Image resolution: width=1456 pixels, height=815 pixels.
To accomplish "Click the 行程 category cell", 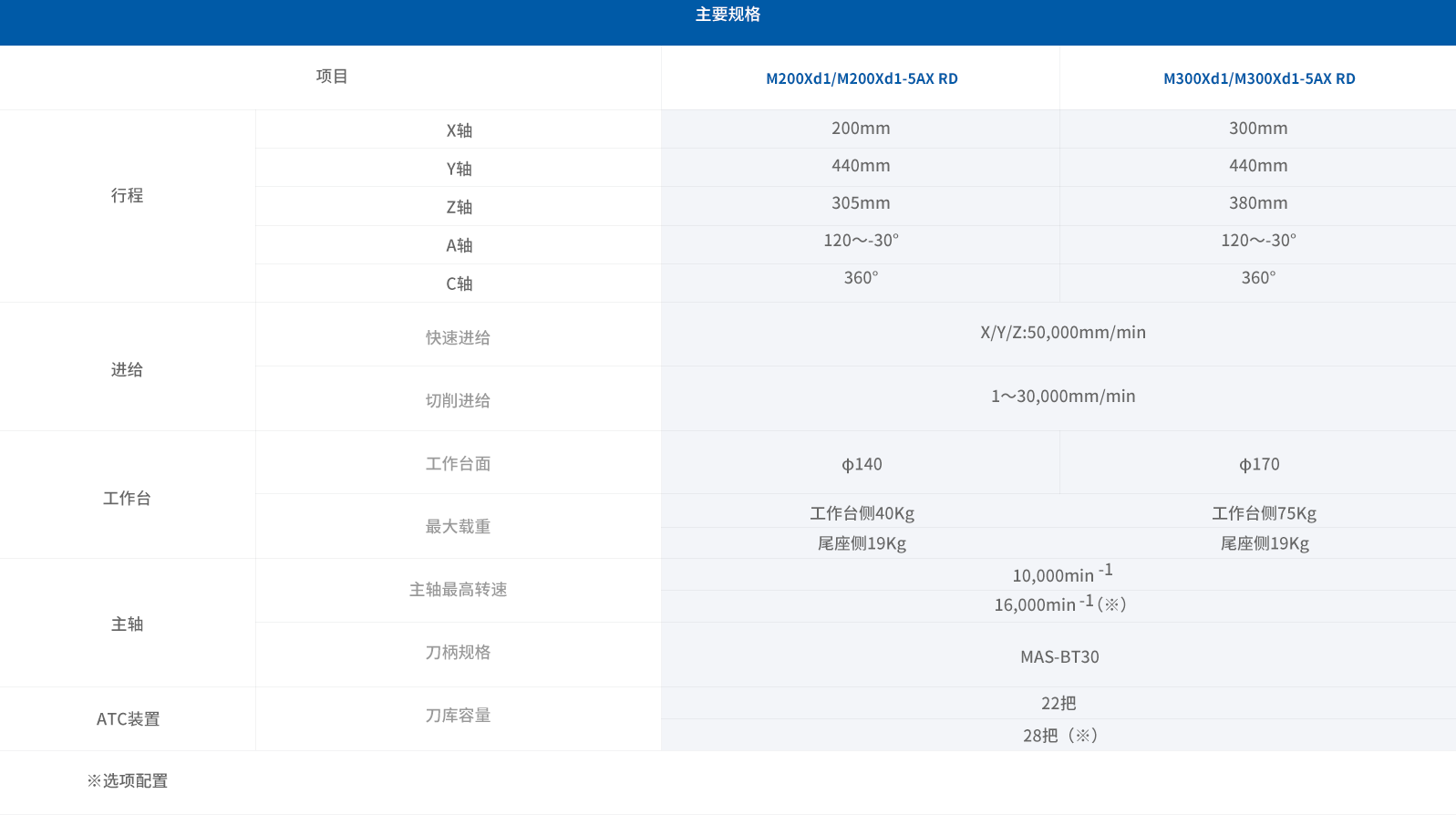I will click(x=128, y=195).
